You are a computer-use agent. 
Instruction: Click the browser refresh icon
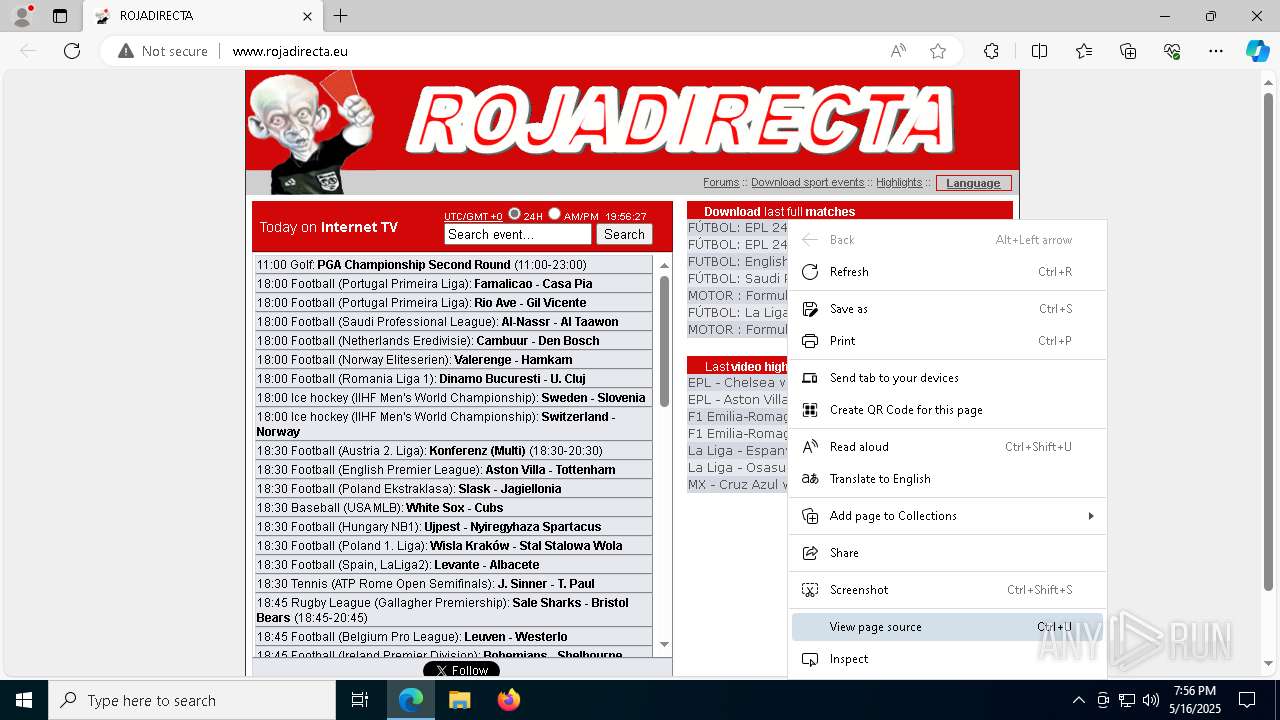click(72, 51)
